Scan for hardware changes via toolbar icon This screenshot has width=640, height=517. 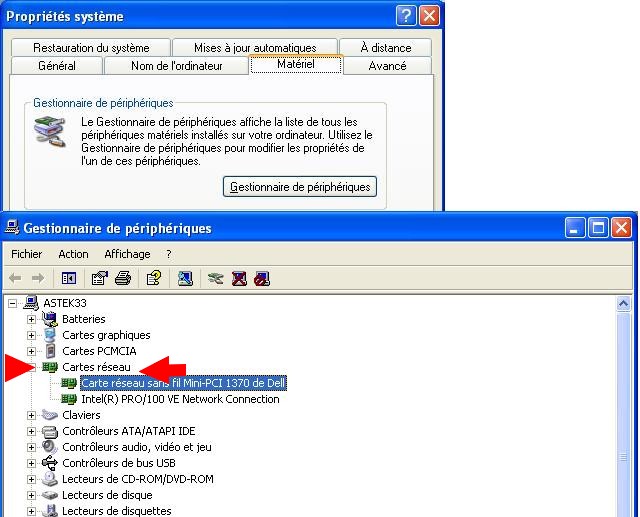(185, 278)
